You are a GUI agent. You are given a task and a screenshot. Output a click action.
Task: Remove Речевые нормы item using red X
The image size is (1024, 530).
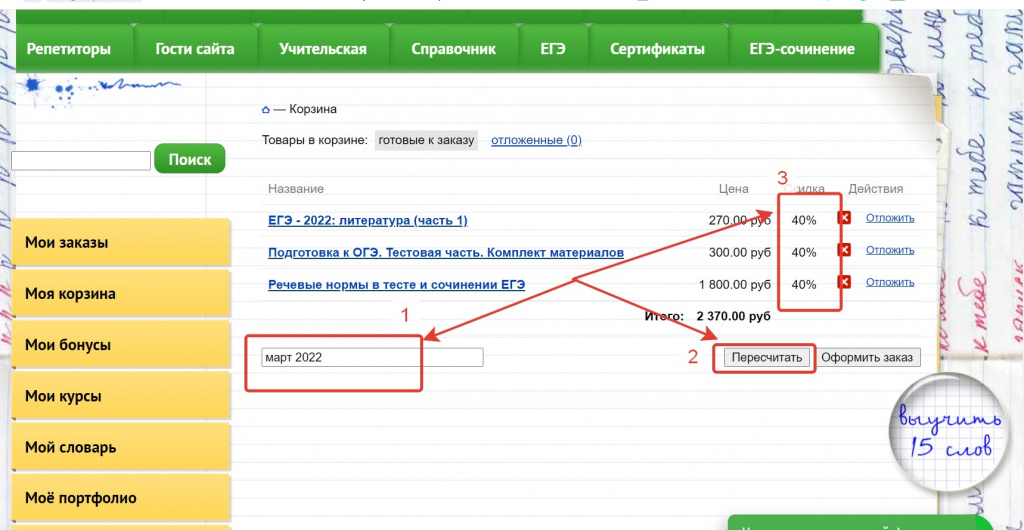point(844,283)
